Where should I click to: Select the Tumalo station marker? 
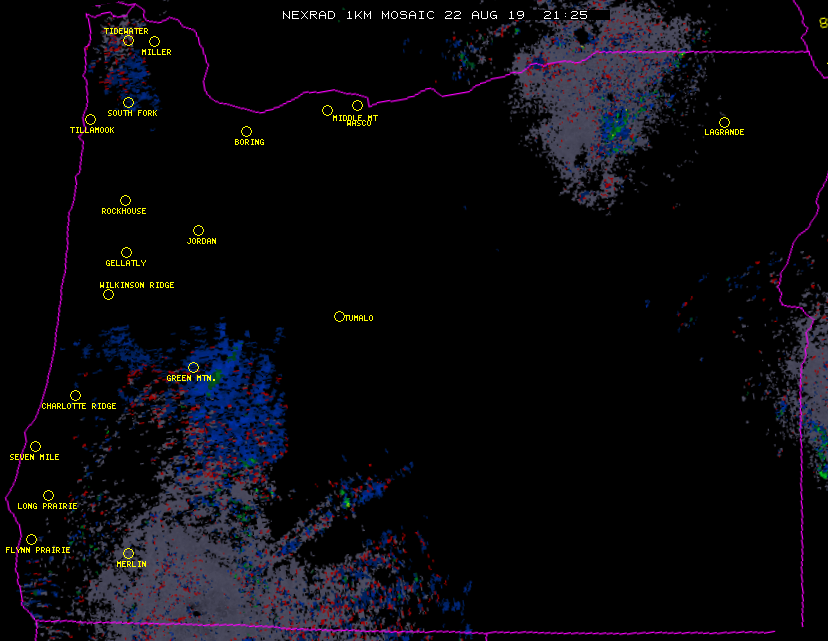pos(339,317)
